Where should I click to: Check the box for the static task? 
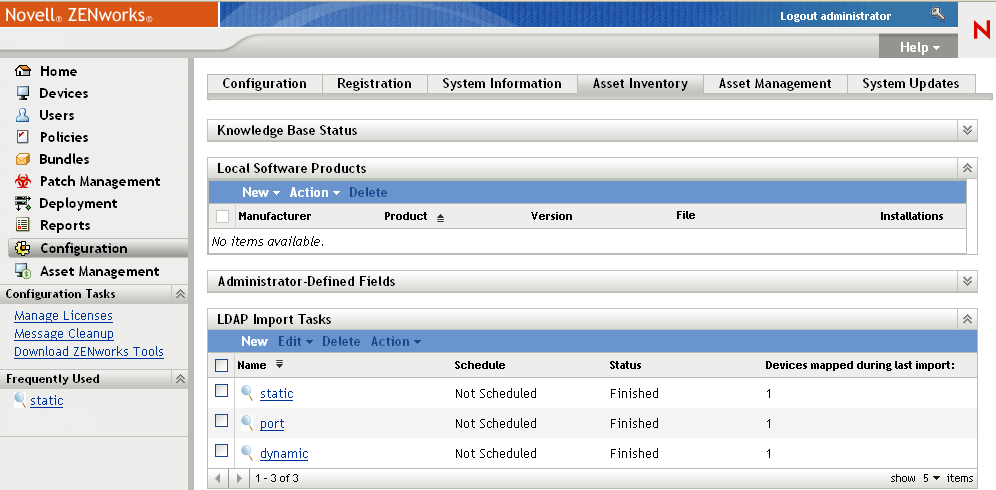[x=222, y=392]
